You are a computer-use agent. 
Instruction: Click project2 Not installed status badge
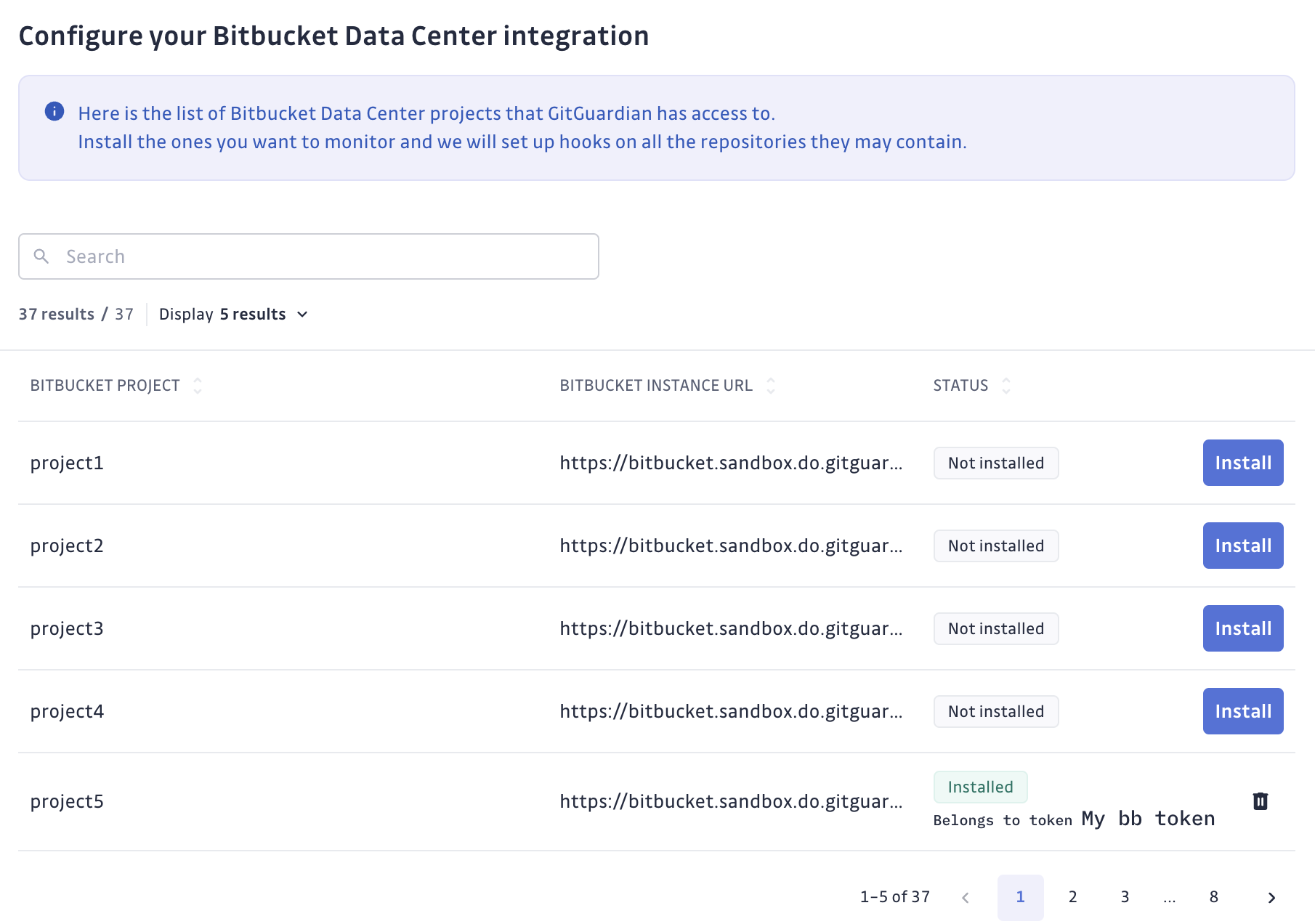click(996, 546)
